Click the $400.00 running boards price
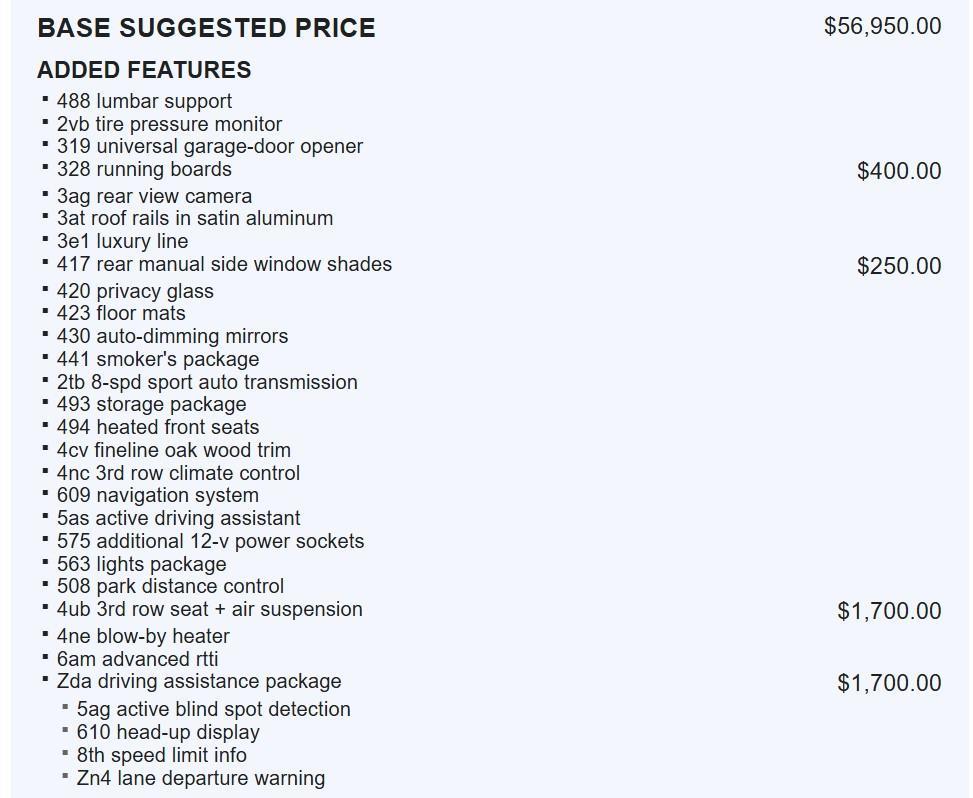Viewport: 973px width, 798px height. tap(898, 171)
